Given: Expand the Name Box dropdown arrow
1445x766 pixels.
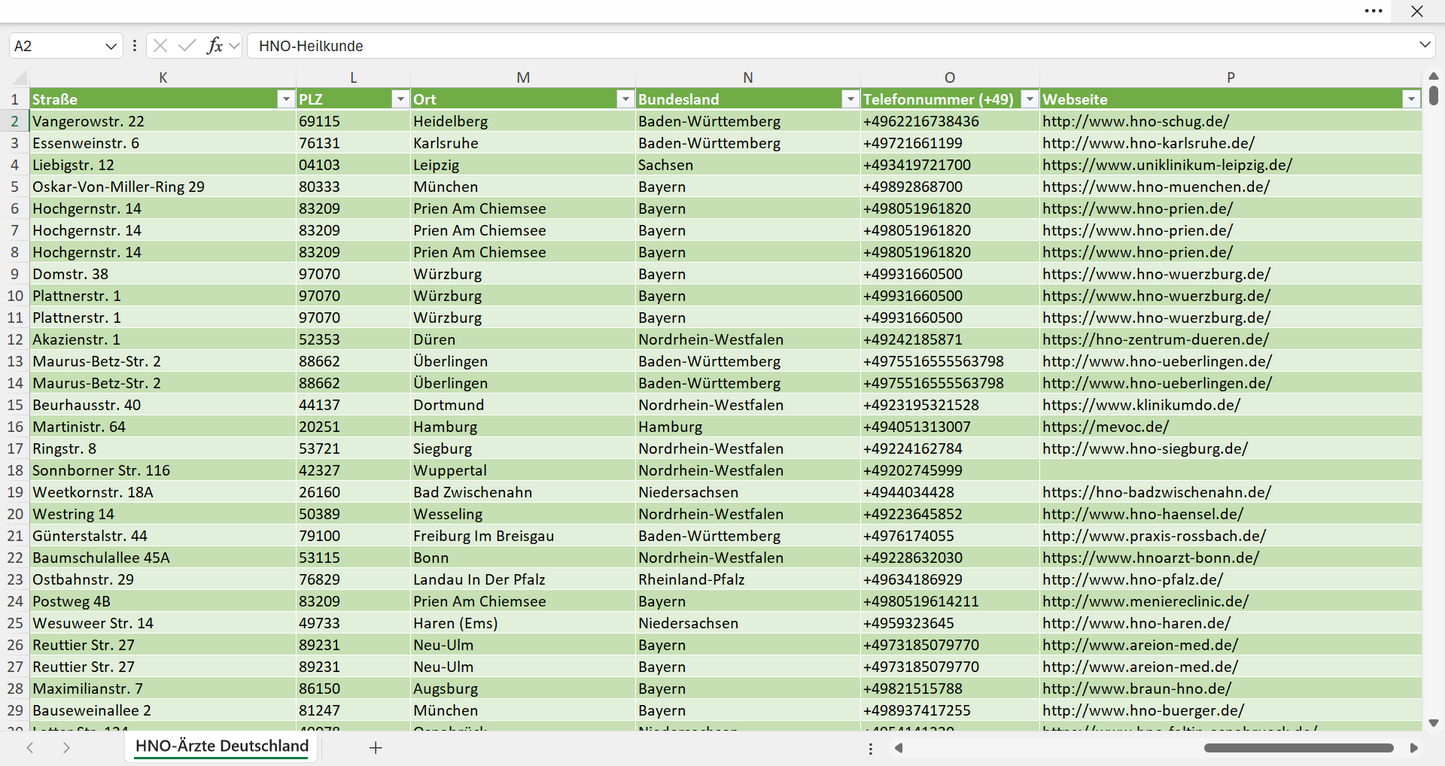Looking at the screenshot, I should pos(111,46).
